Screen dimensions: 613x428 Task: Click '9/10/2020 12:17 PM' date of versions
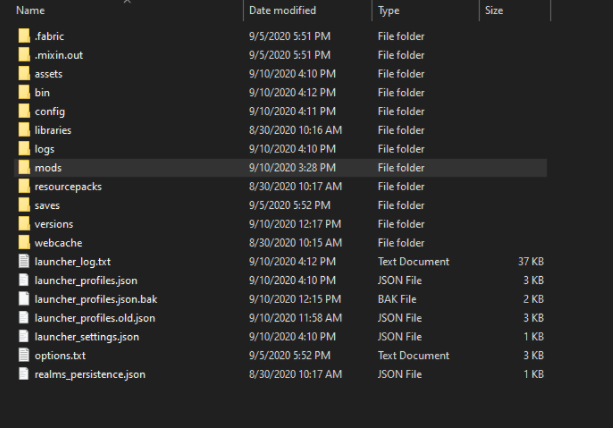pyautogui.click(x=295, y=224)
